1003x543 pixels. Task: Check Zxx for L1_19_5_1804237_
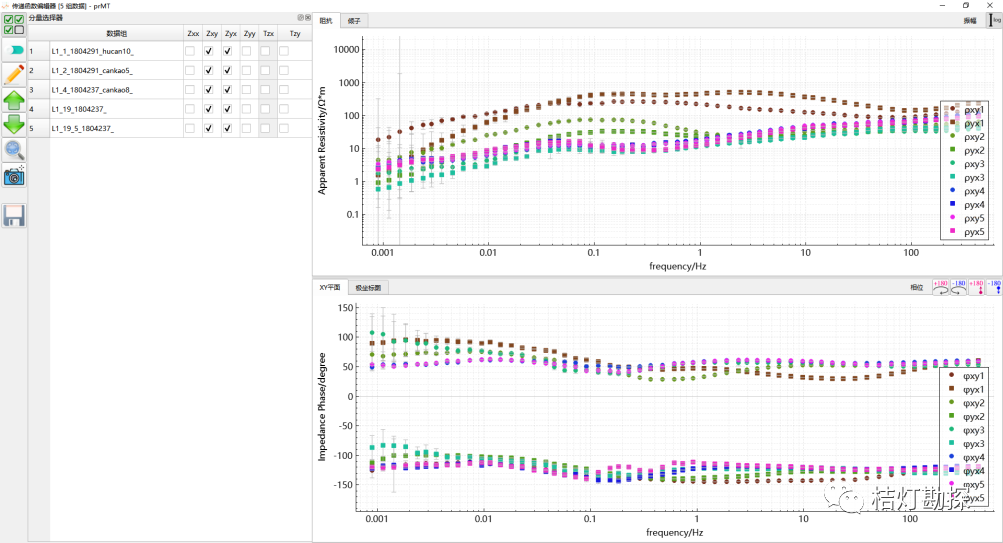tap(190, 128)
